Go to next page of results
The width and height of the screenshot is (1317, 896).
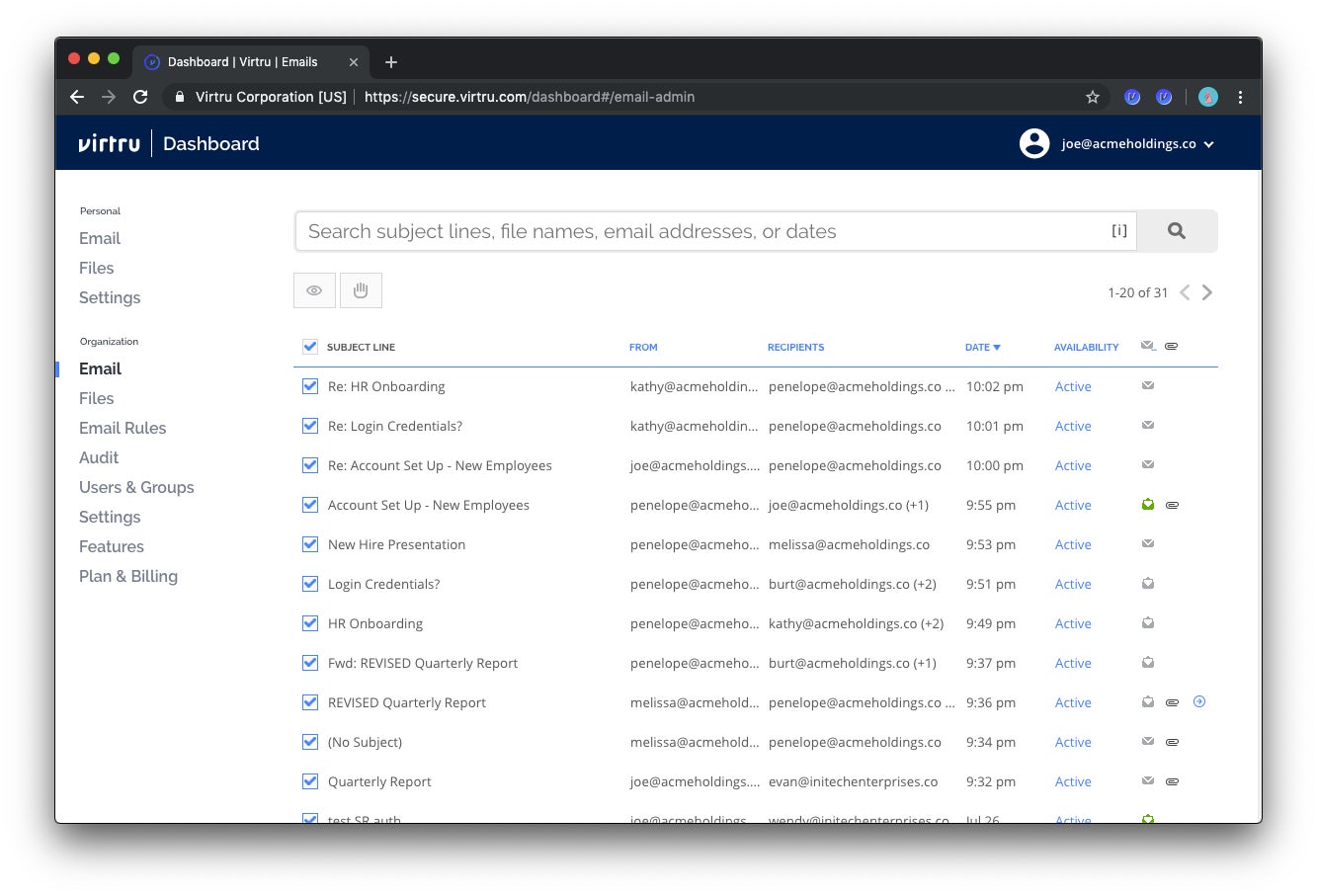pyautogui.click(x=1207, y=292)
